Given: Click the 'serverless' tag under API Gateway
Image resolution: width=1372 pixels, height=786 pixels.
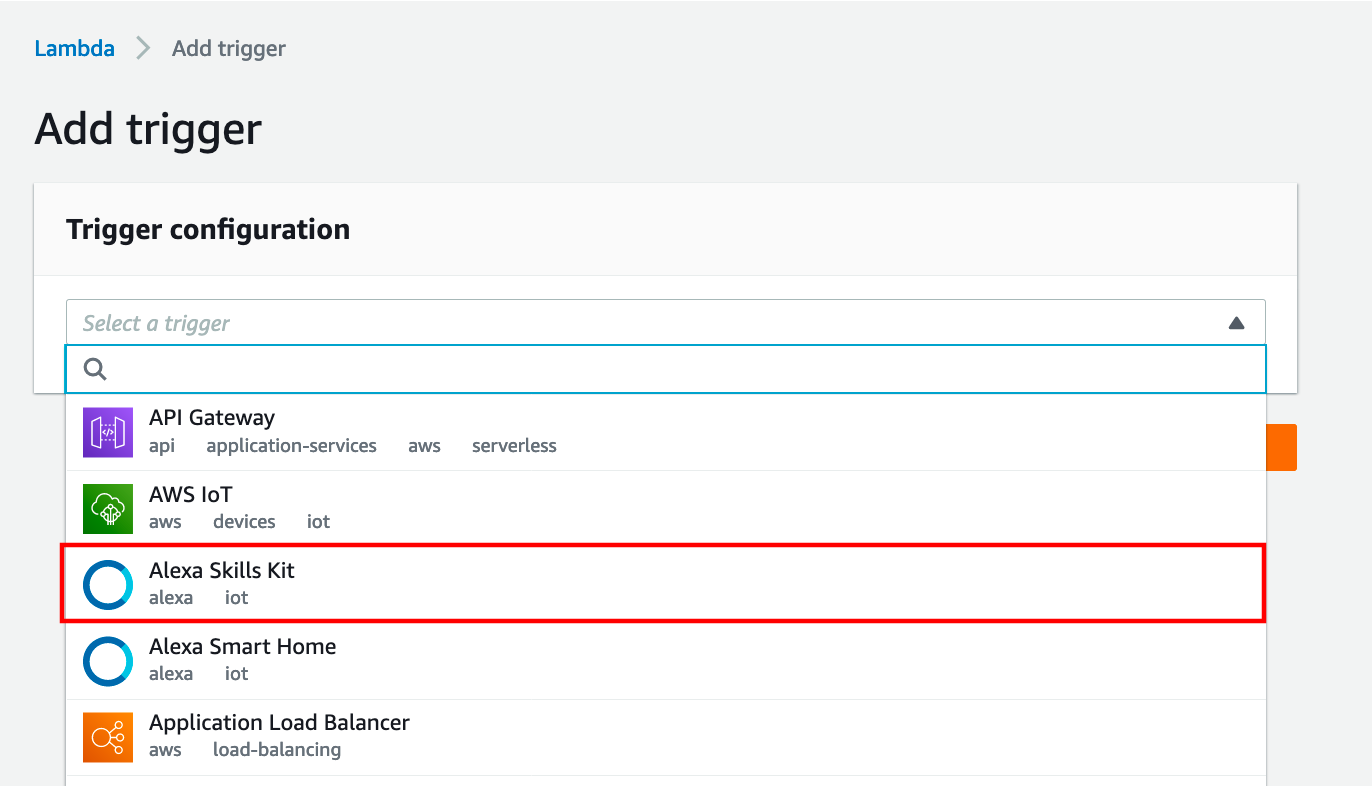Looking at the screenshot, I should point(514,446).
